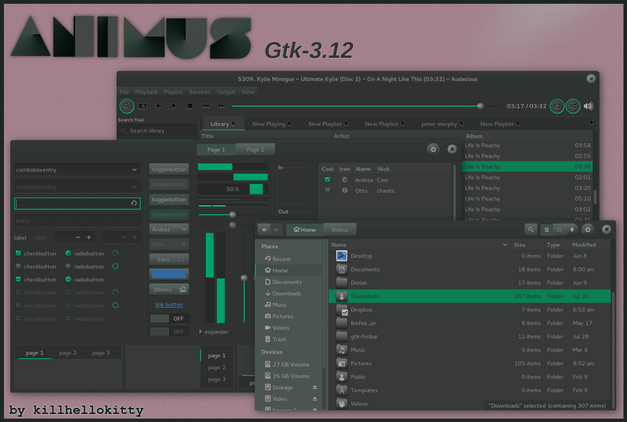627x422 pixels.
Task: Open the Andrea combo box
Action: pos(169,229)
